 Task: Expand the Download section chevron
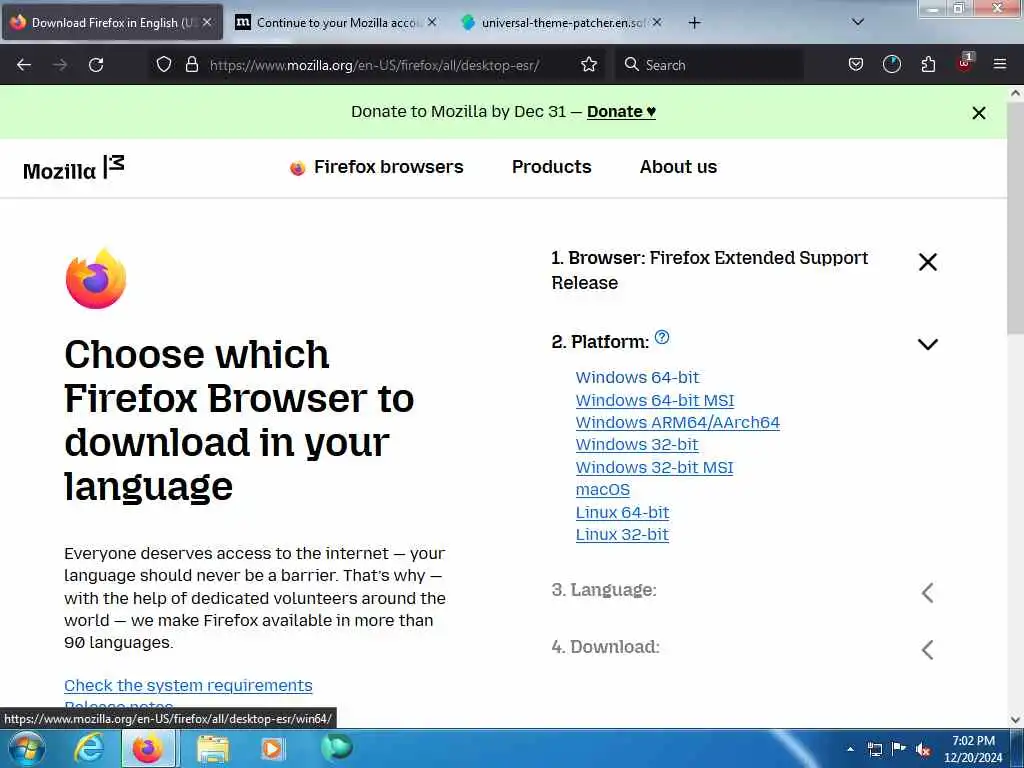tap(927, 650)
